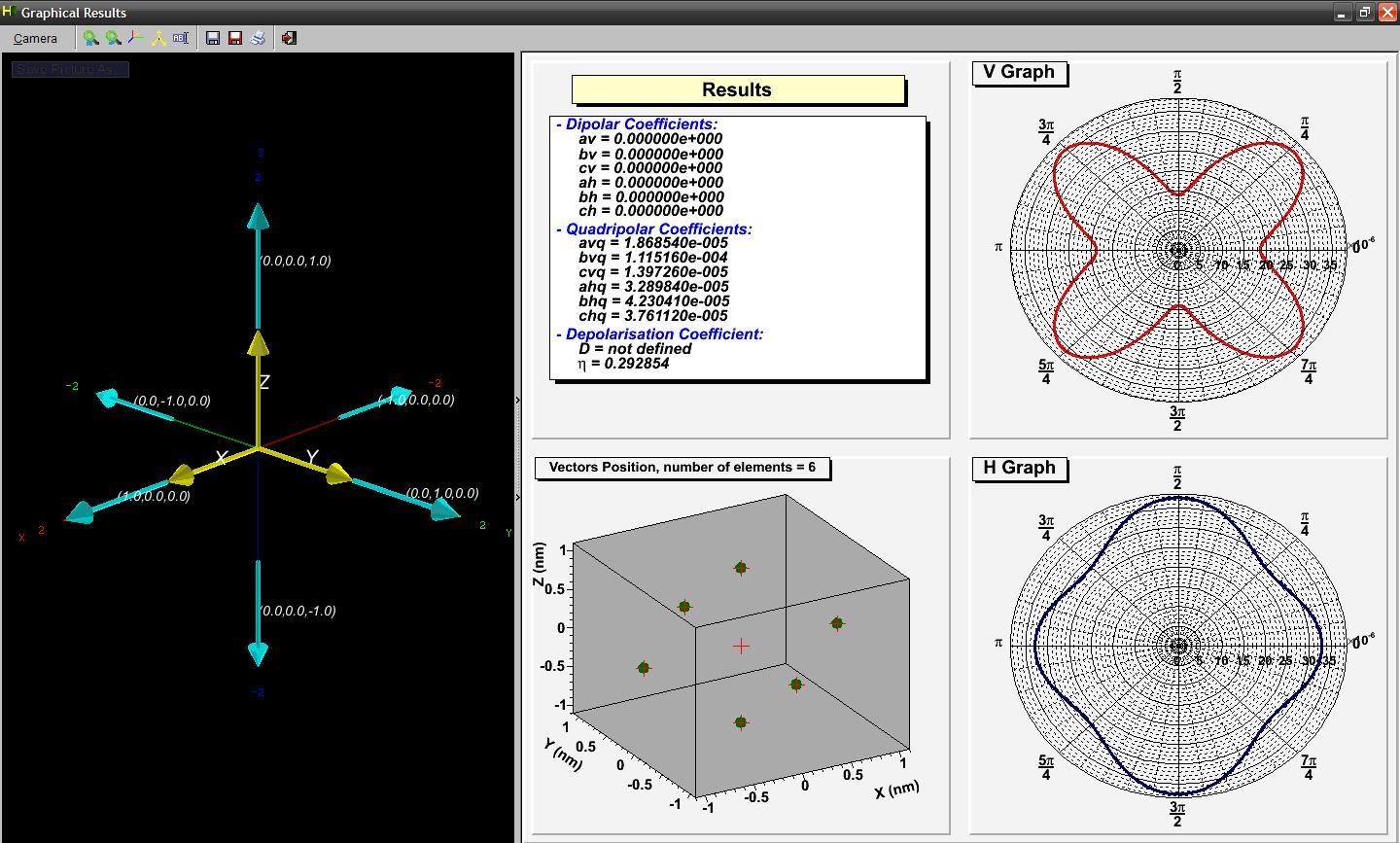The height and width of the screenshot is (843, 1400).
Task: Click the (0.0,0.0,1.0) vector label
Action: [296, 261]
